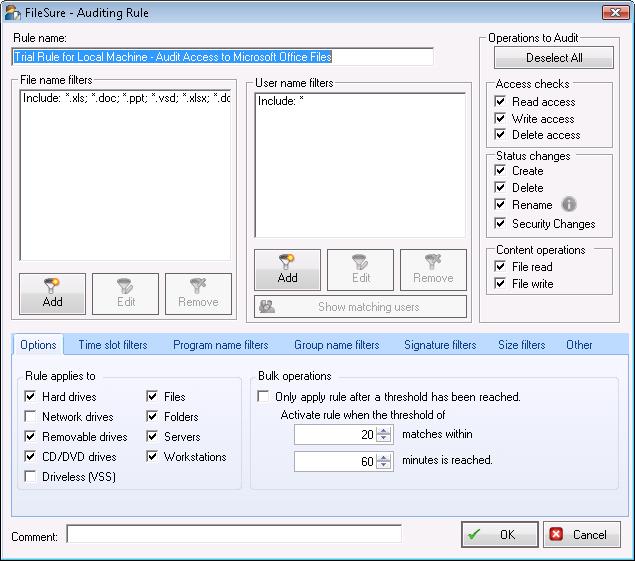Screen dimensions: 635x561
Task: Select the 'Include: *.xls; *.doc' filter entry
Action: pyautogui.click(x=126, y=98)
